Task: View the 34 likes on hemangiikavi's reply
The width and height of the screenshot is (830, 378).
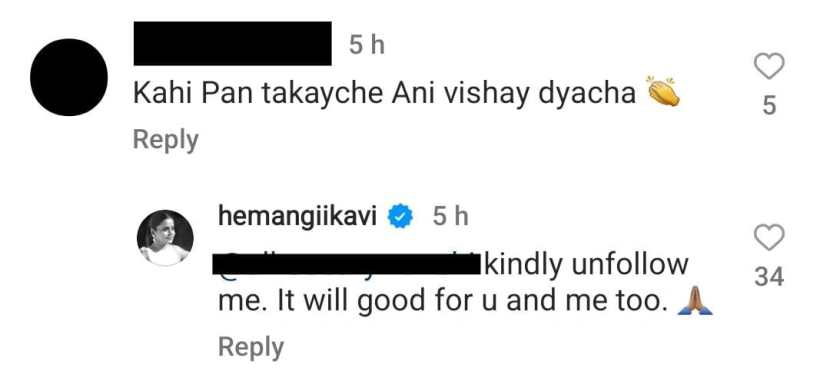Action: pos(769,276)
